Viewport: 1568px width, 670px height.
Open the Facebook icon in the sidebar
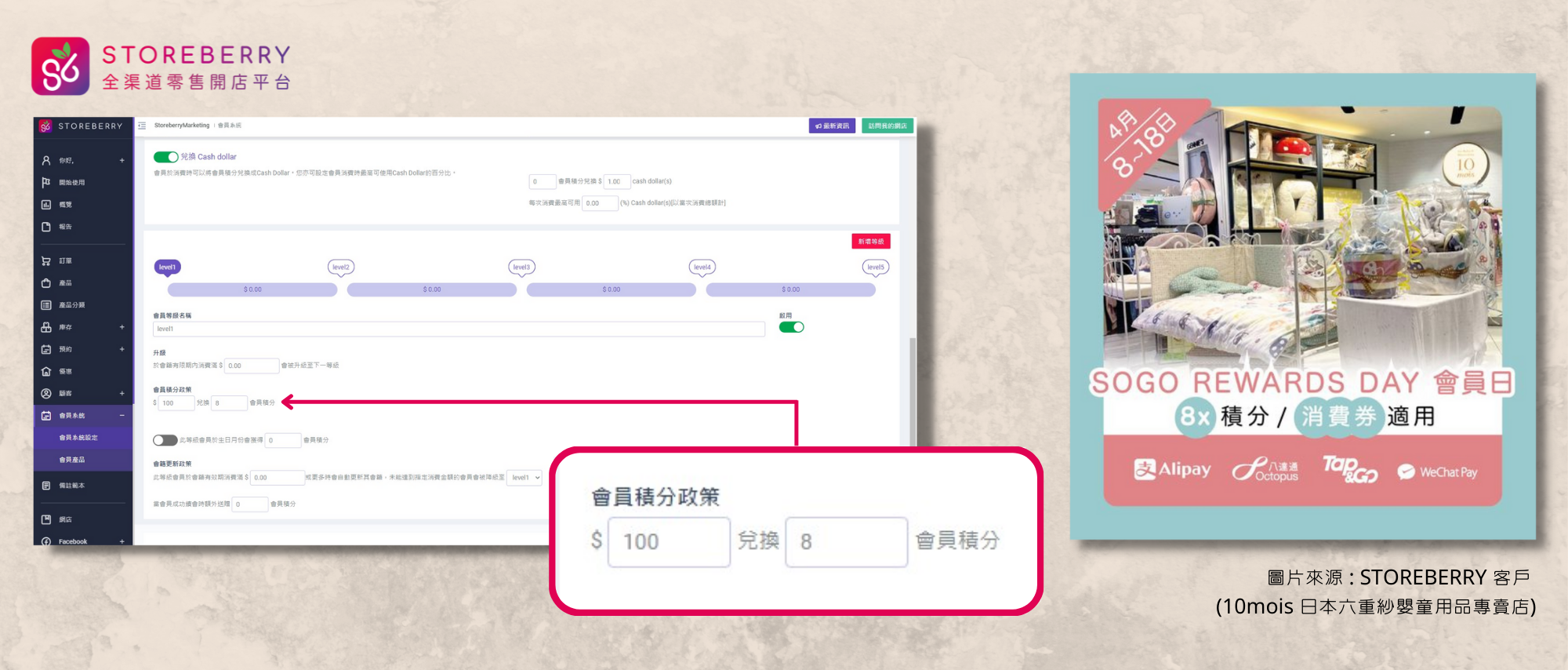[x=46, y=541]
